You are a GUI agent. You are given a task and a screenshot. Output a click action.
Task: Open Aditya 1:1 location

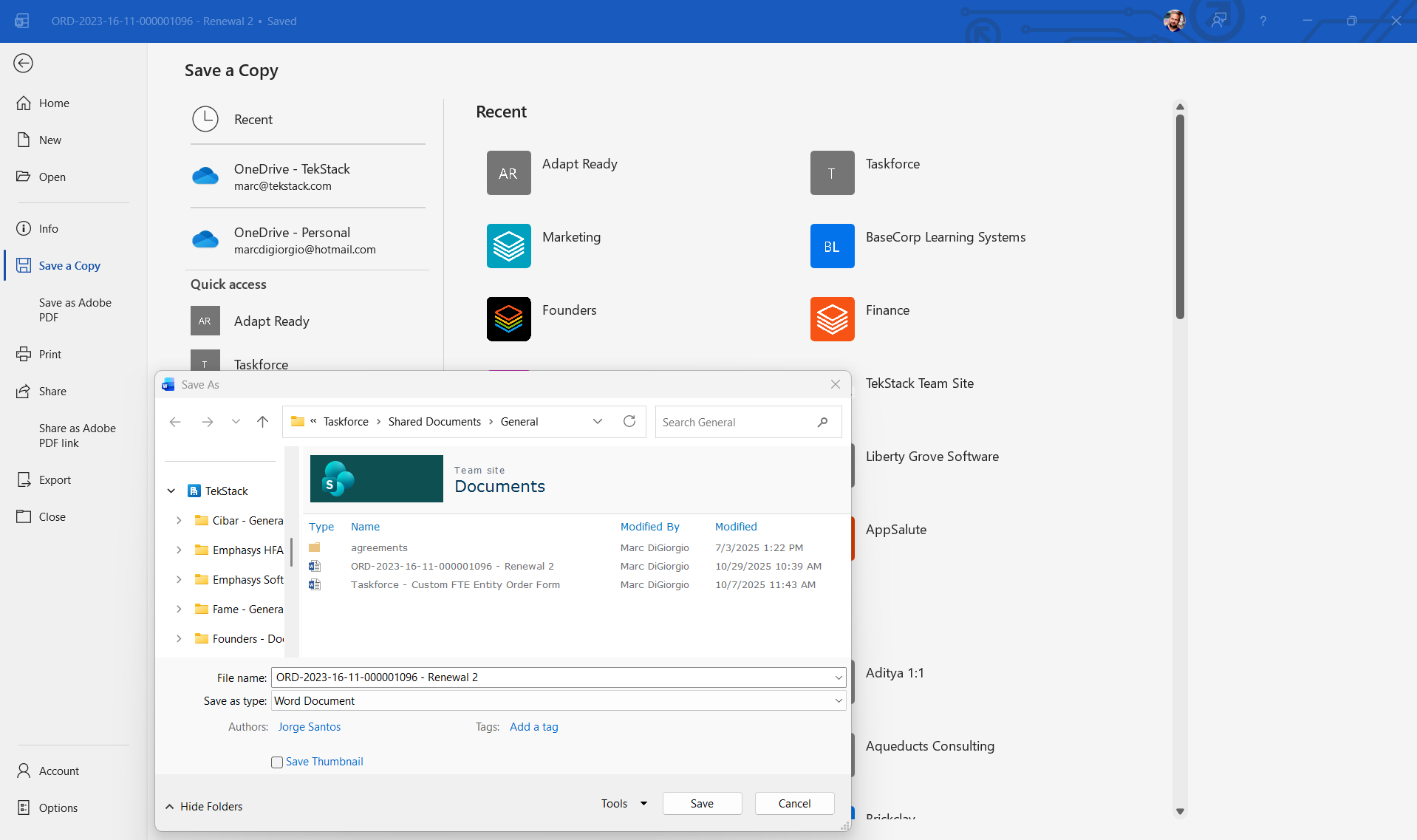[895, 673]
